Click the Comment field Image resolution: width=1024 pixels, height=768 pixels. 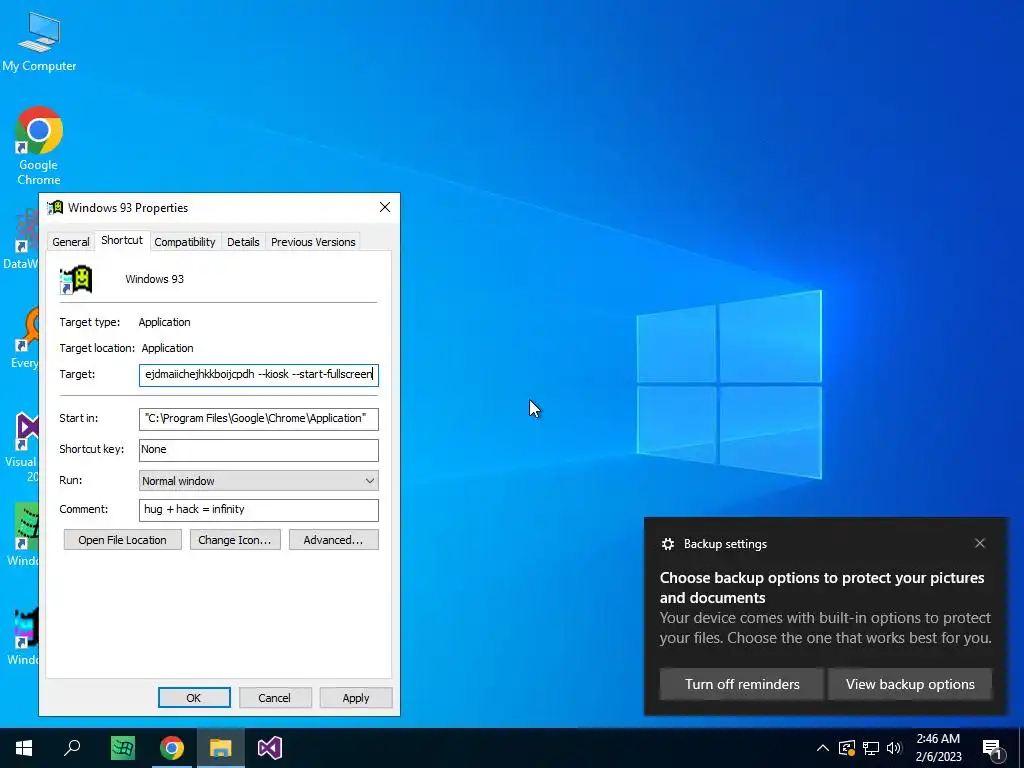click(x=259, y=510)
